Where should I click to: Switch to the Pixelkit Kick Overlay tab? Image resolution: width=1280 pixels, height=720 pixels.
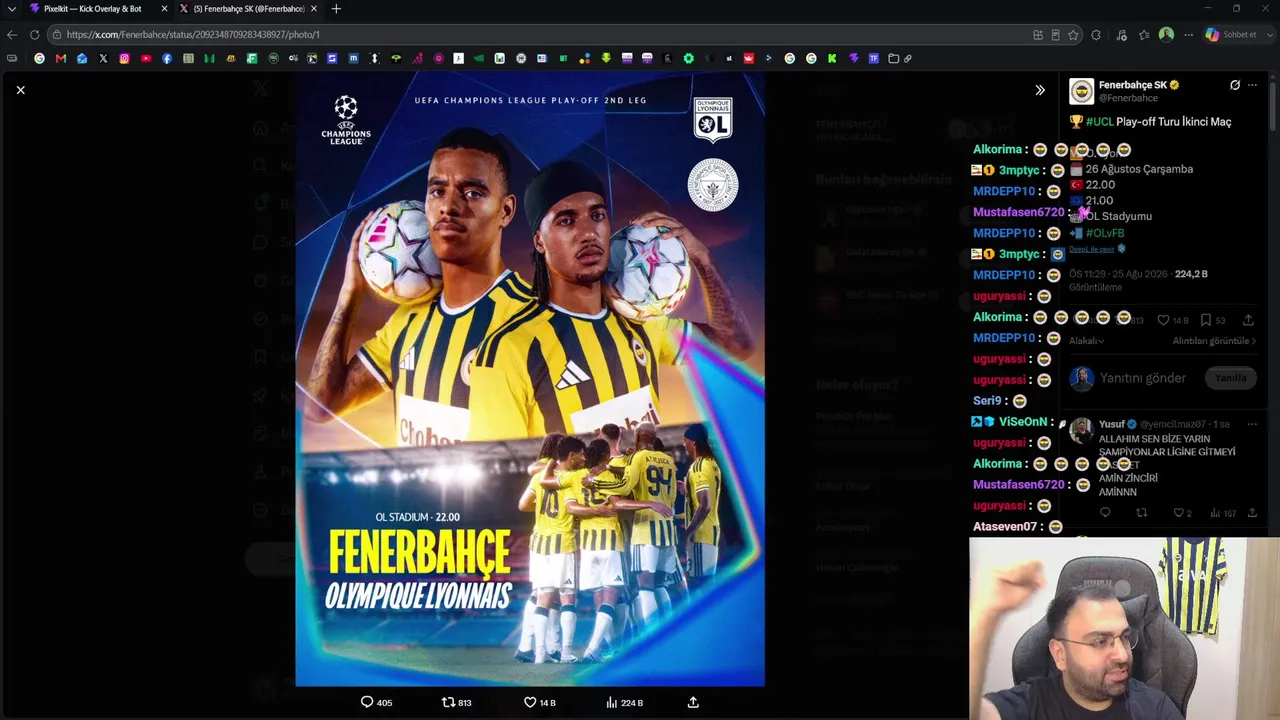tap(93, 9)
